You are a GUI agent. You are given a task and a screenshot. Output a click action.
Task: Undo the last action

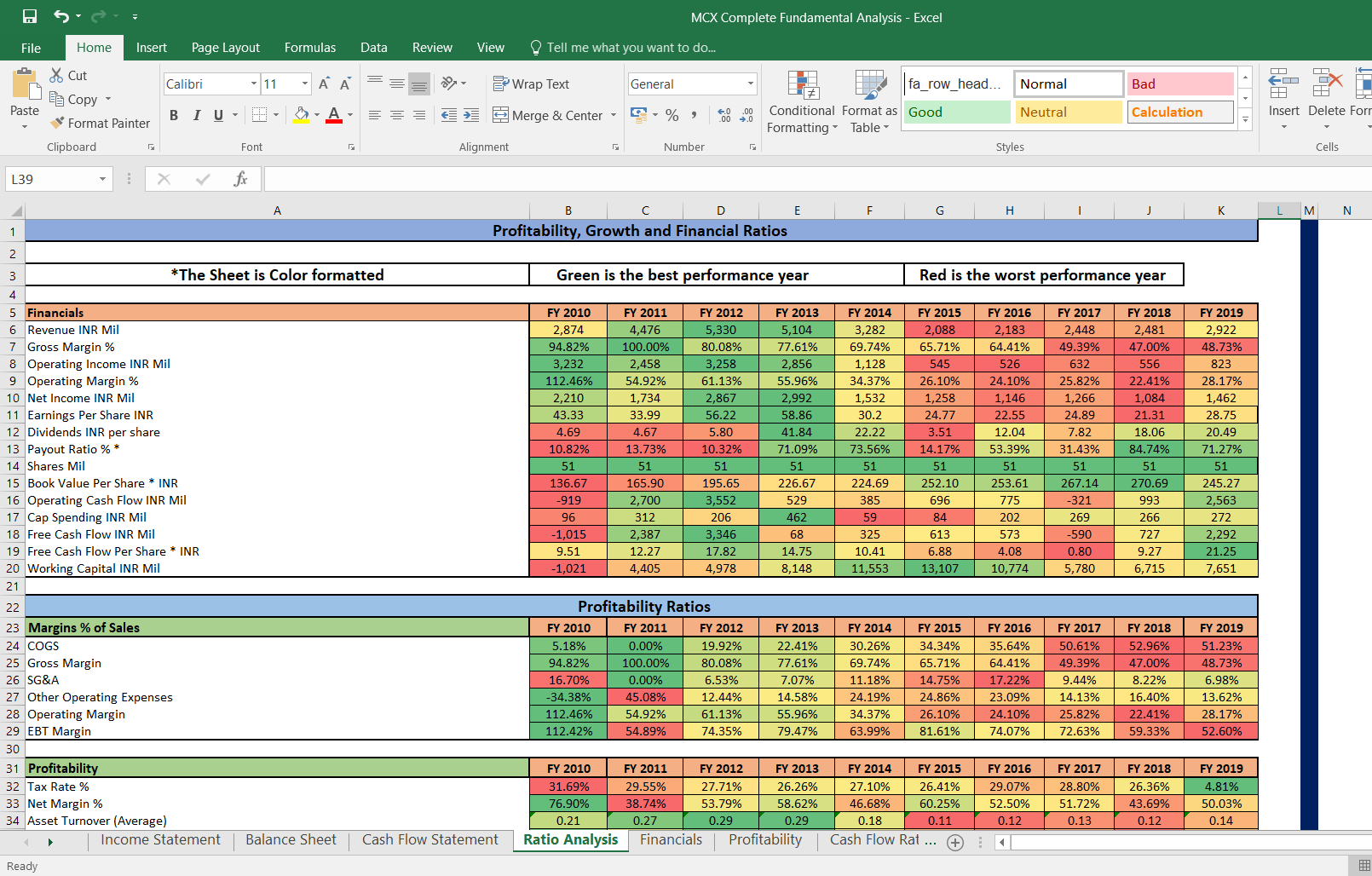(x=61, y=16)
